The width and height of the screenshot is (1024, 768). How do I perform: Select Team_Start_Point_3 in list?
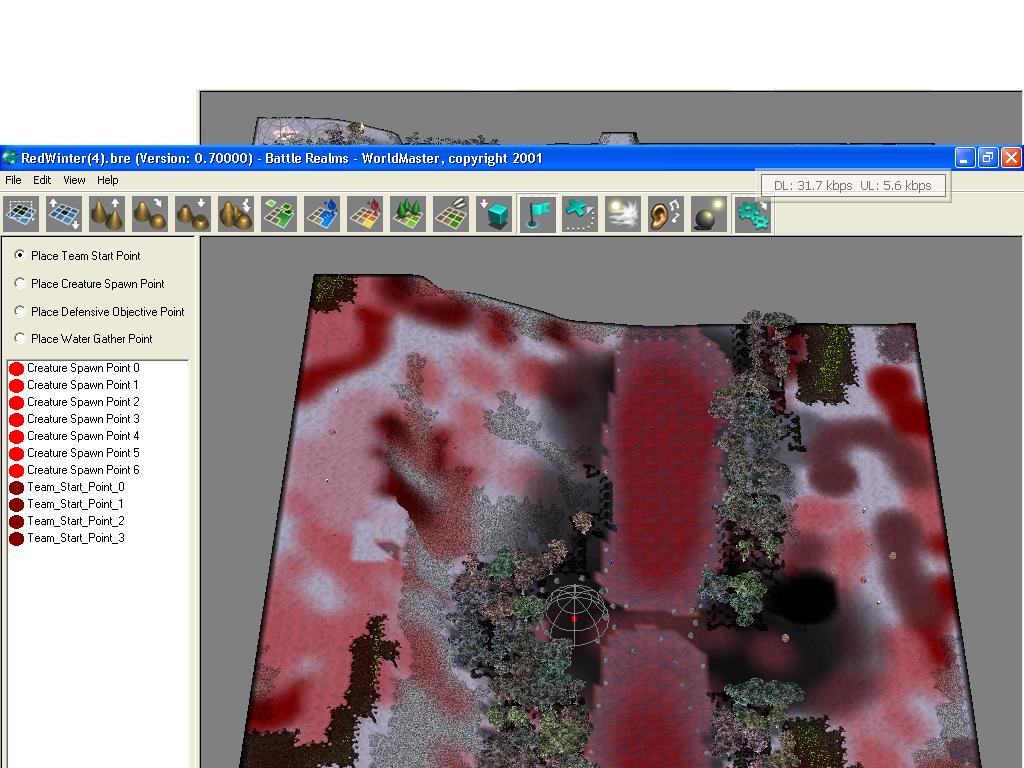(x=67, y=538)
